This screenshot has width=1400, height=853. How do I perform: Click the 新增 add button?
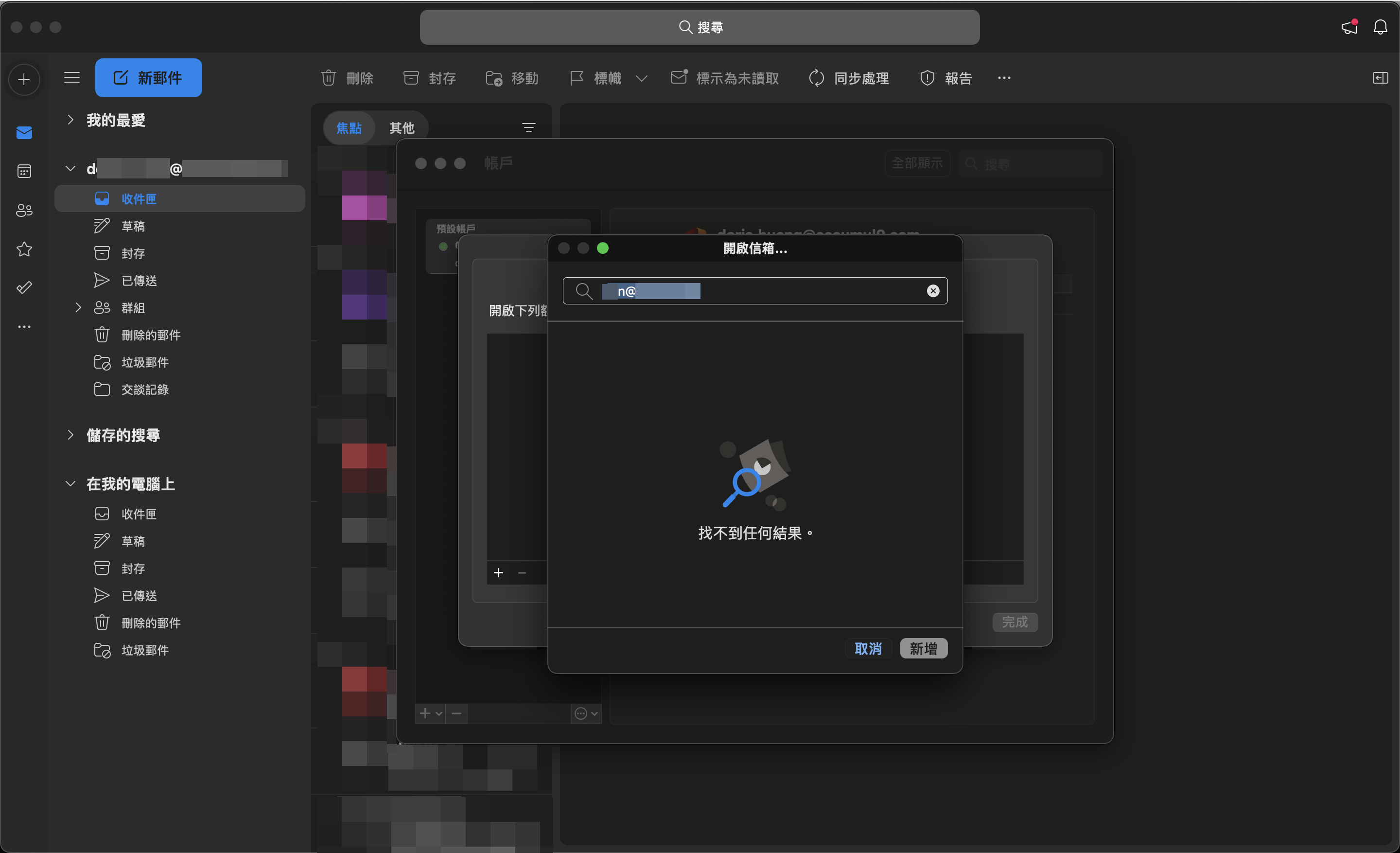click(x=923, y=648)
